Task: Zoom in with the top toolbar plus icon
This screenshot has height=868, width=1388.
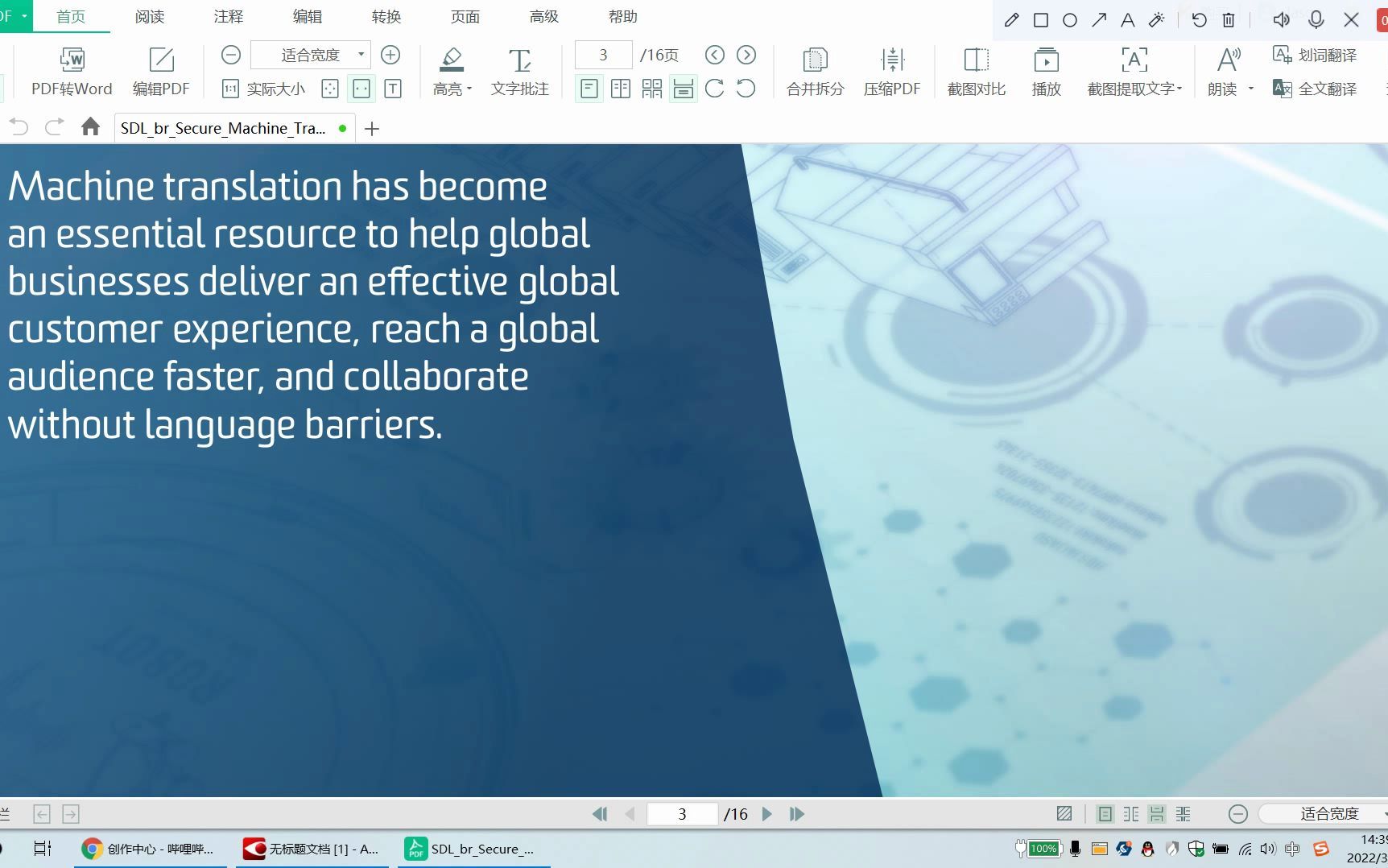Action: pos(390,55)
